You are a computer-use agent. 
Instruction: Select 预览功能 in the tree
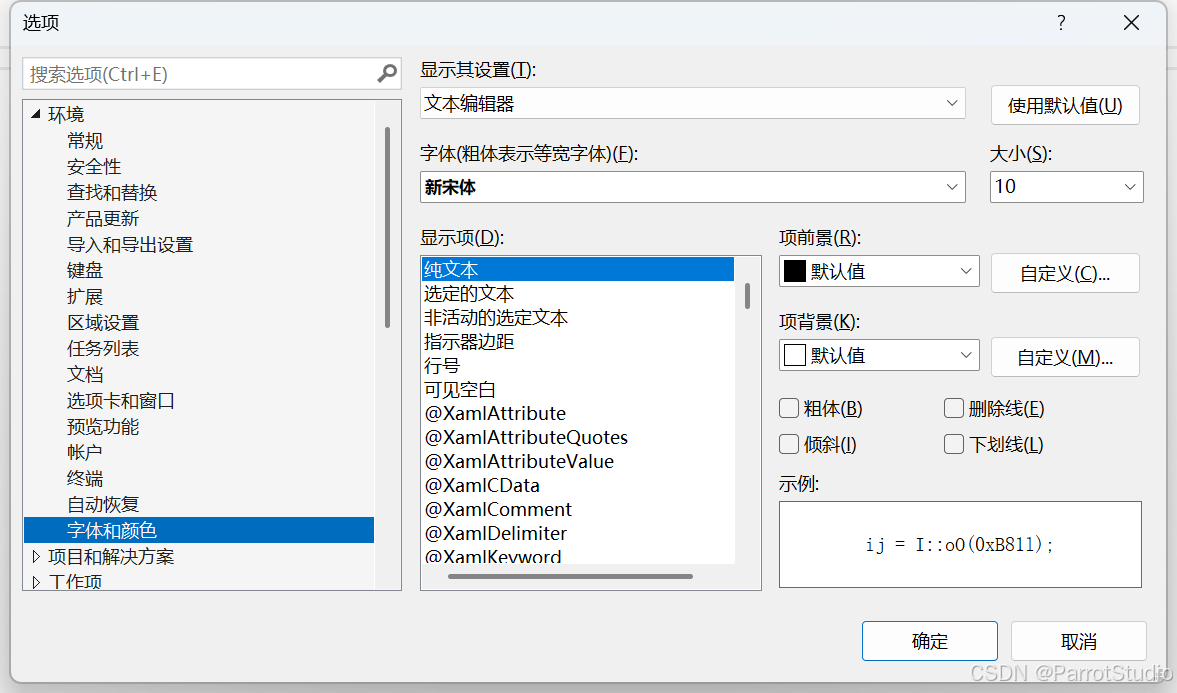pyautogui.click(x=103, y=426)
